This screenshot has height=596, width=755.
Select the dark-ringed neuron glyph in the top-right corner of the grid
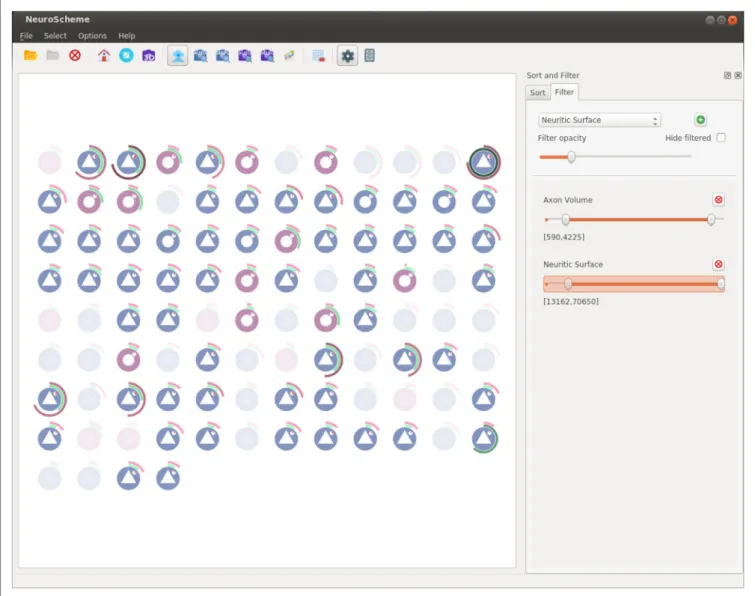click(483, 162)
